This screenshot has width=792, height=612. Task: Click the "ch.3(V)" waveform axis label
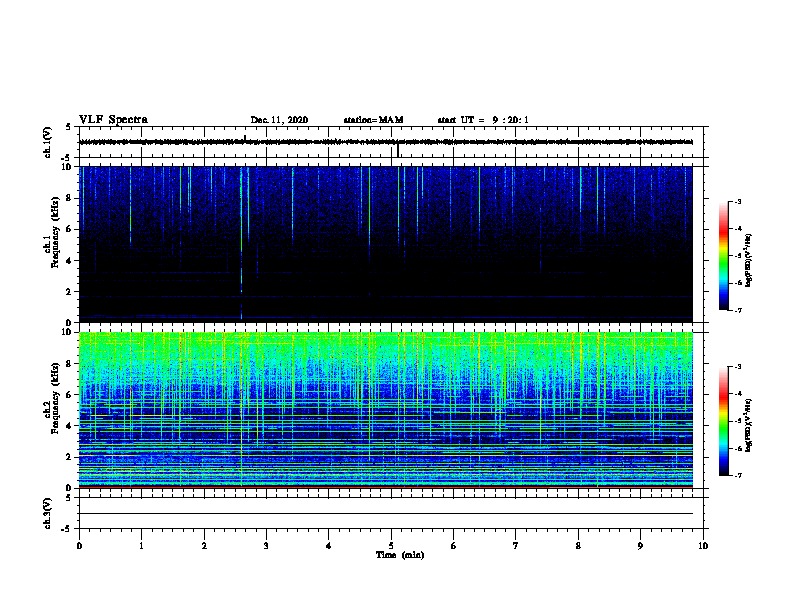(x=47, y=513)
